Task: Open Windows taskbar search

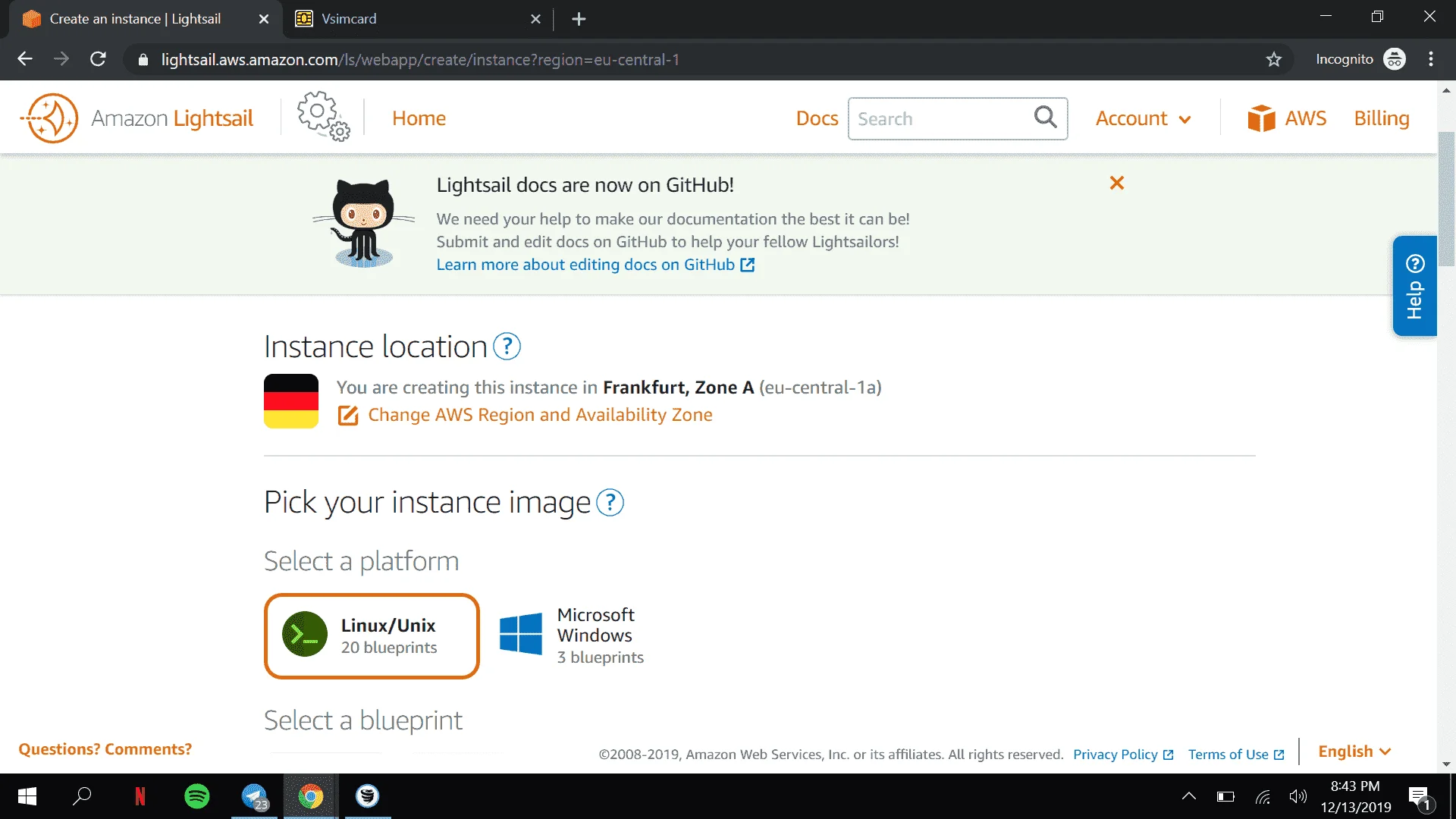Action: (82, 796)
